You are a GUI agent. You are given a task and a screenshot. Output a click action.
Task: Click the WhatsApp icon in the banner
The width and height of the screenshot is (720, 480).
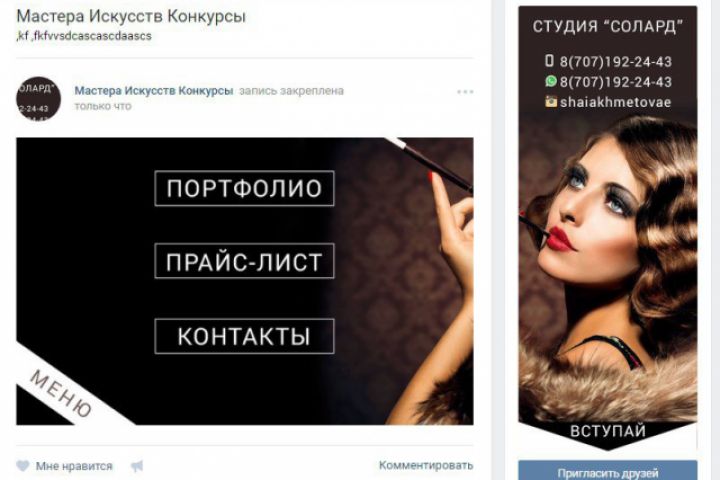click(x=551, y=81)
